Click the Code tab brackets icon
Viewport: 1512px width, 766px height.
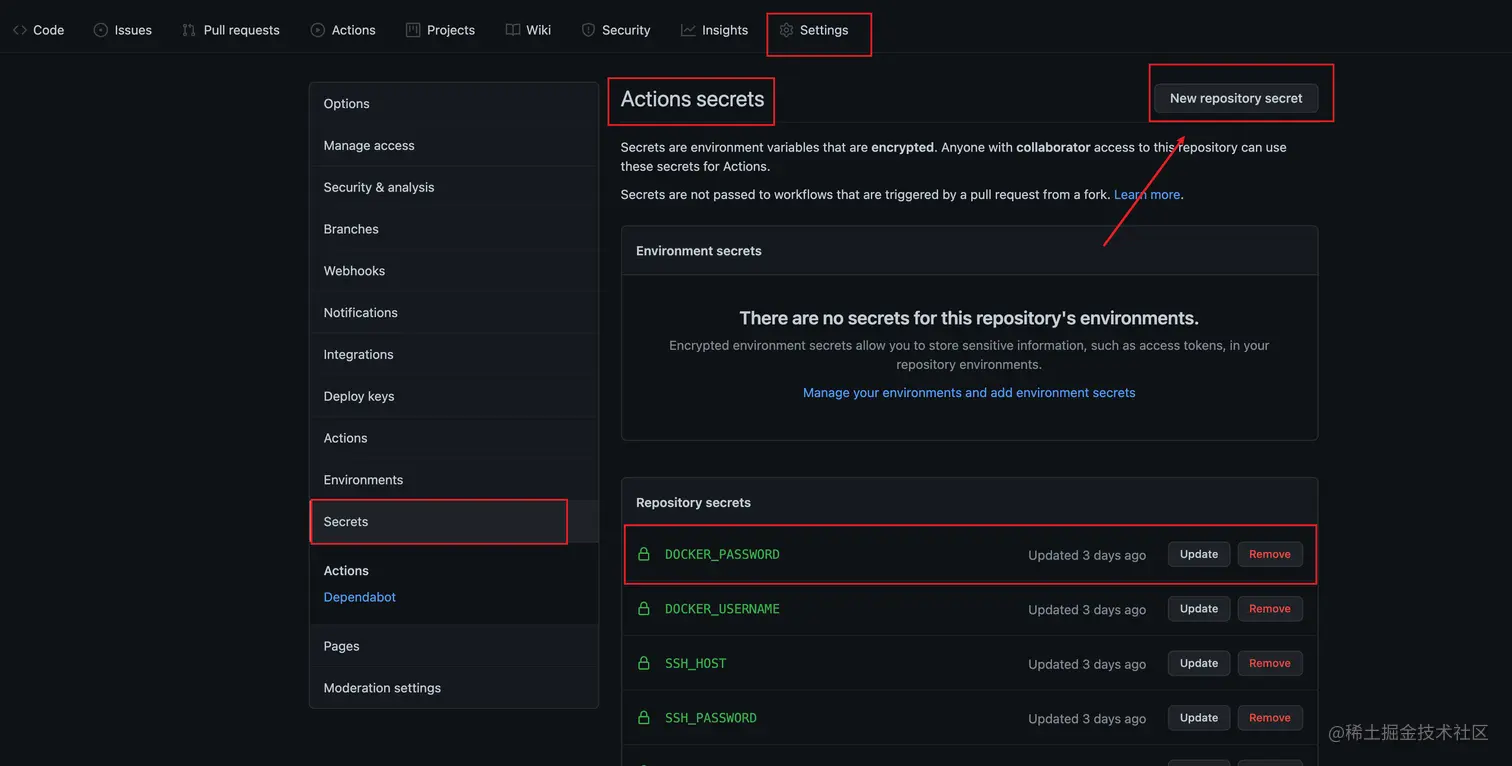(20, 30)
